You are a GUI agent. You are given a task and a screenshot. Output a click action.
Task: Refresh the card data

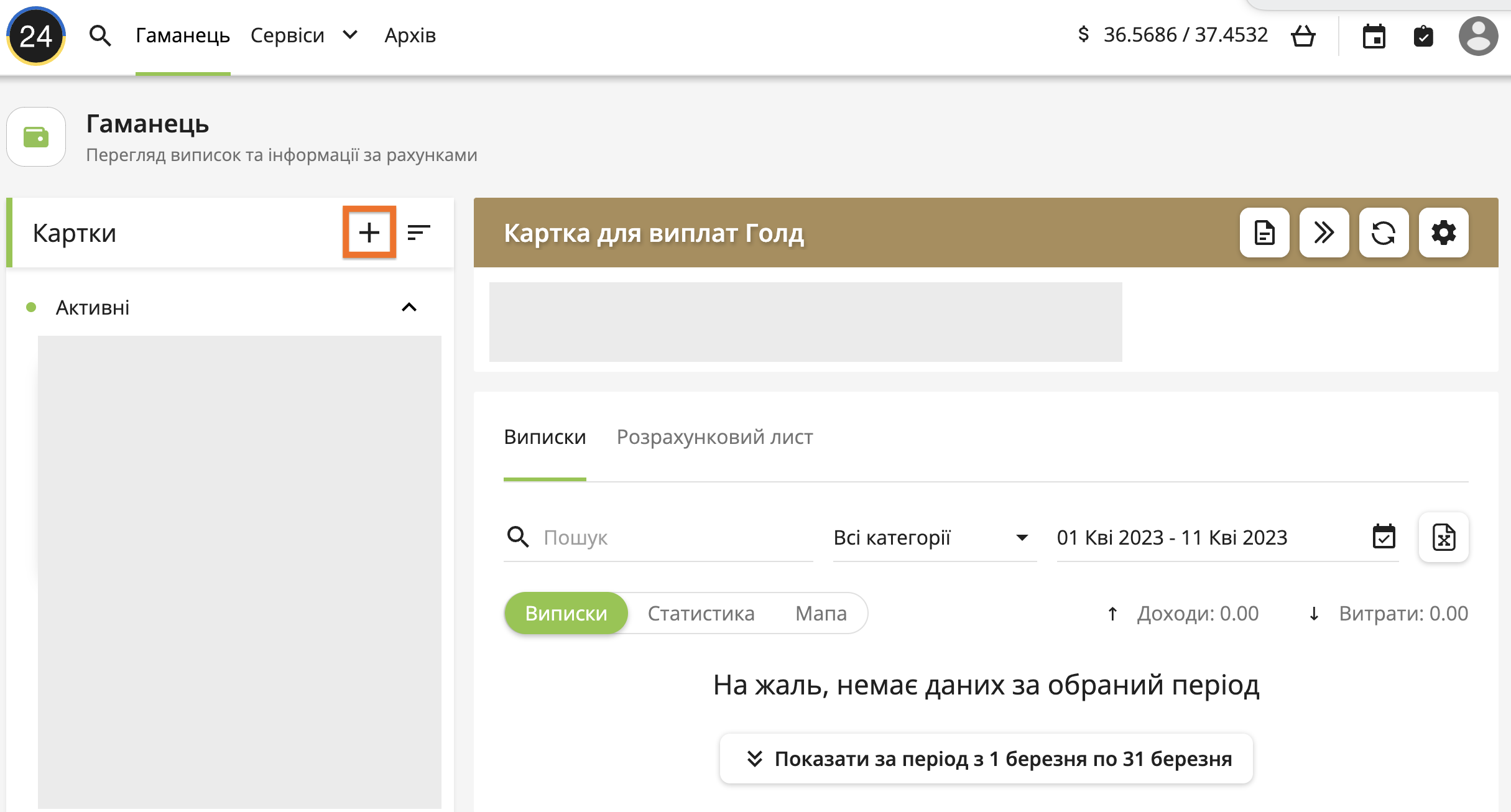tap(1384, 233)
